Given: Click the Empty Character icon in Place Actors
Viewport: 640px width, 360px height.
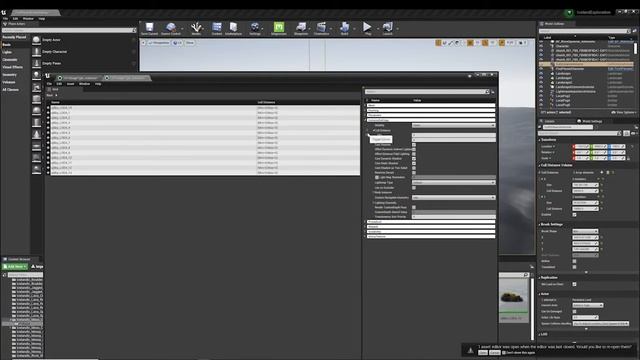Looking at the screenshot, I should coord(36,52).
